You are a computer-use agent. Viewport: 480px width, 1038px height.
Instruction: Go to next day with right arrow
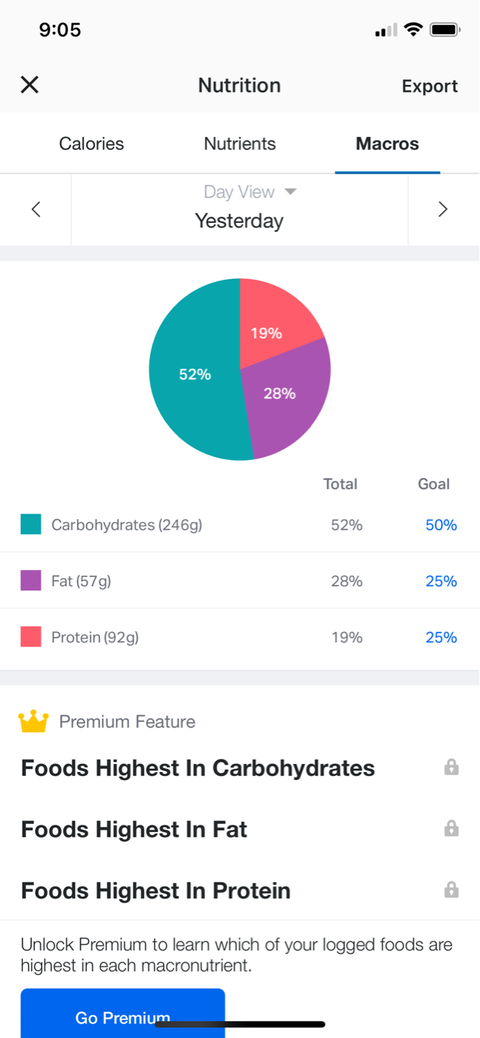(x=443, y=210)
